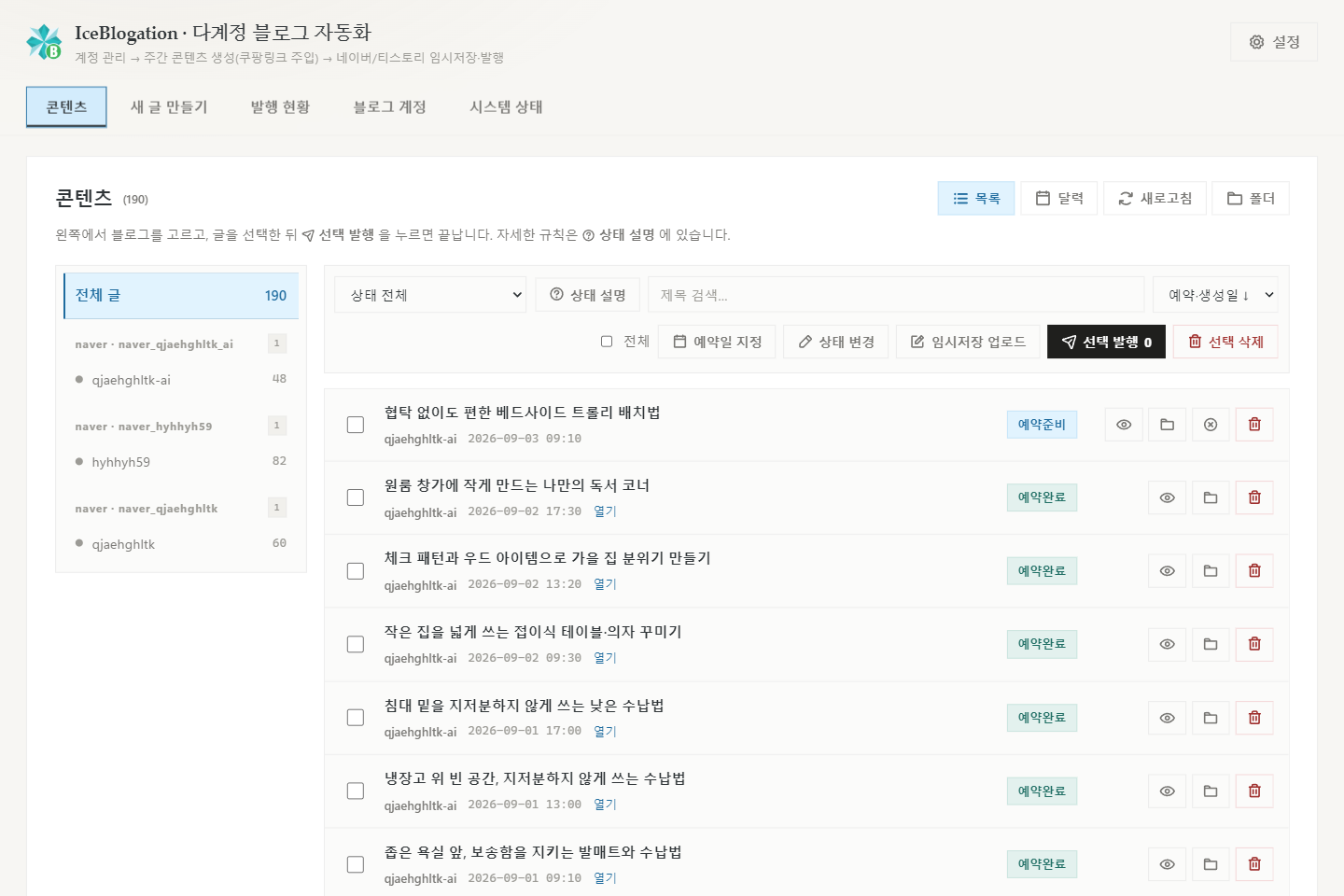
Task: Click the naver · naver_hyhhyh59 account header
Action: coord(181,426)
